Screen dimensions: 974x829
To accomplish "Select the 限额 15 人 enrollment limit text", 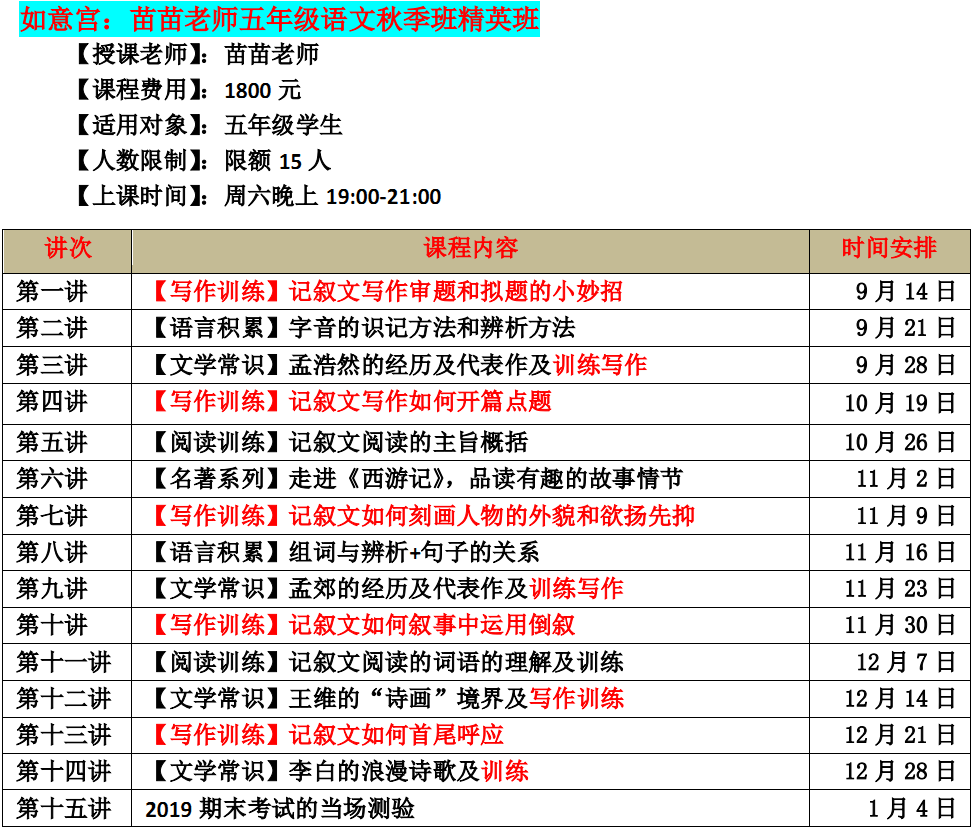I will click(x=277, y=160).
